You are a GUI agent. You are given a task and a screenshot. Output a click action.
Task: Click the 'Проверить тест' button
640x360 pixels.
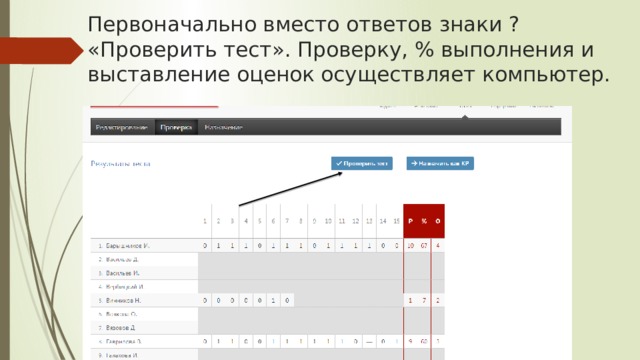tap(362, 163)
